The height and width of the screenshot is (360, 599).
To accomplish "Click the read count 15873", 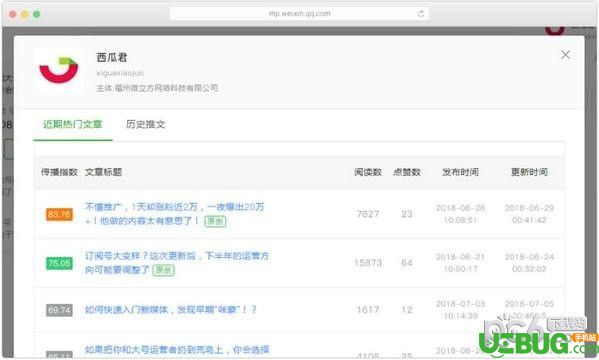I will 368,263.
